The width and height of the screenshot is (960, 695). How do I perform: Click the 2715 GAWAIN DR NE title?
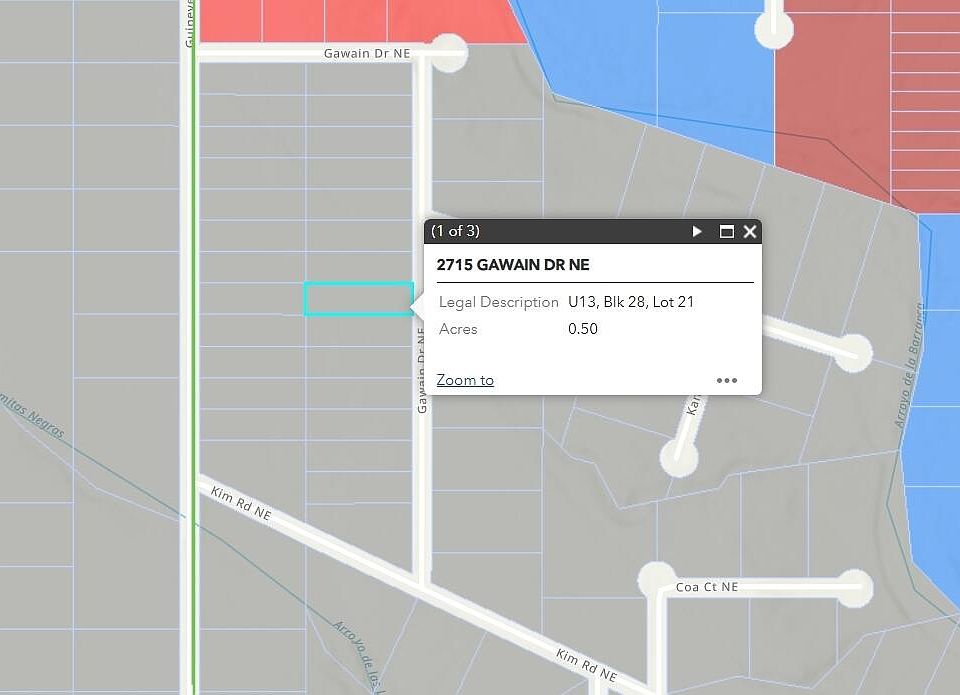(x=513, y=265)
